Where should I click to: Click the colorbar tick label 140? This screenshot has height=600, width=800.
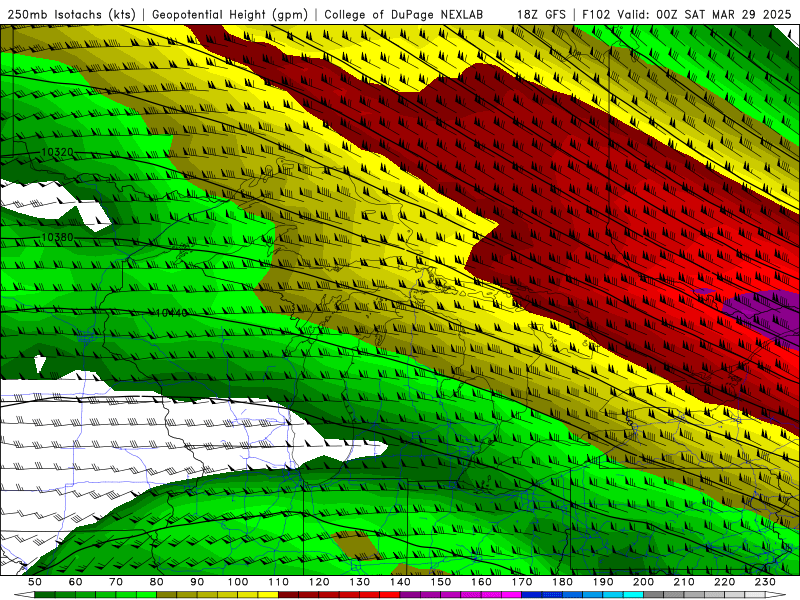[x=400, y=582]
